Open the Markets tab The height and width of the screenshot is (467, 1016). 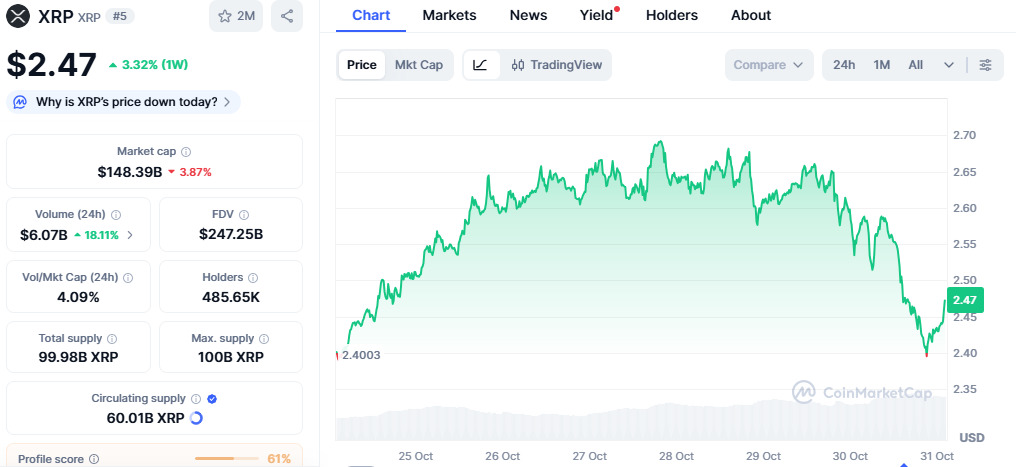(x=449, y=15)
